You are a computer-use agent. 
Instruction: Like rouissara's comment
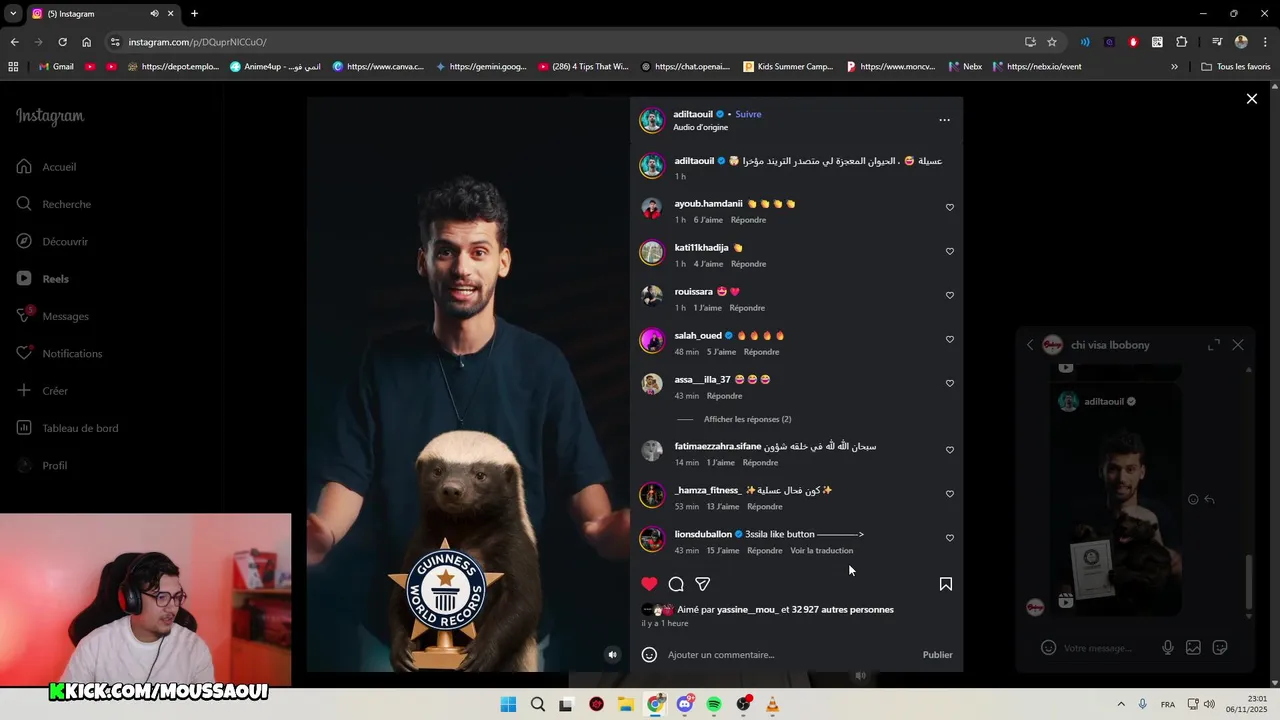950,296
